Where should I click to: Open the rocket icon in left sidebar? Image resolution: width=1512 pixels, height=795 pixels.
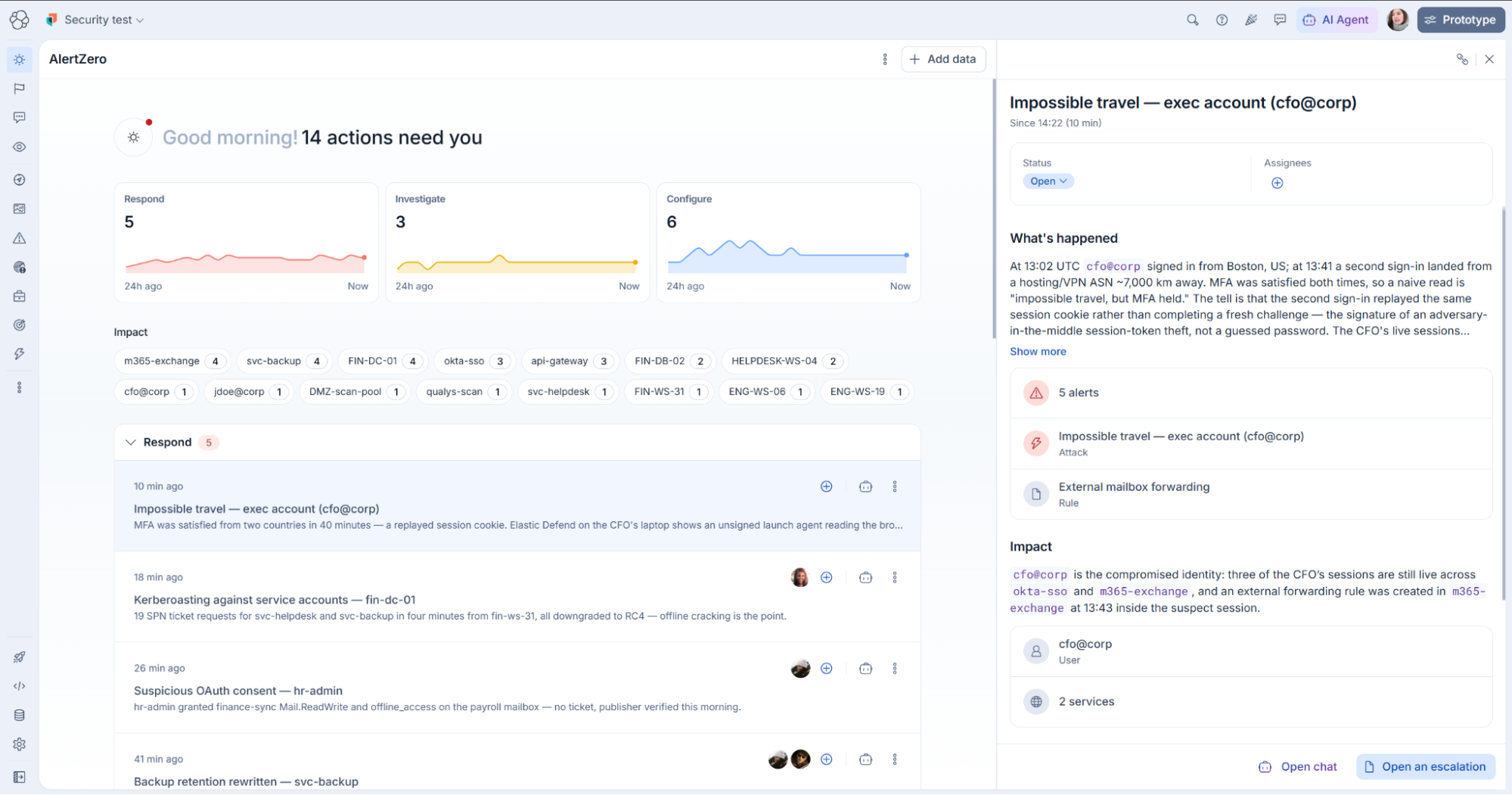point(20,657)
